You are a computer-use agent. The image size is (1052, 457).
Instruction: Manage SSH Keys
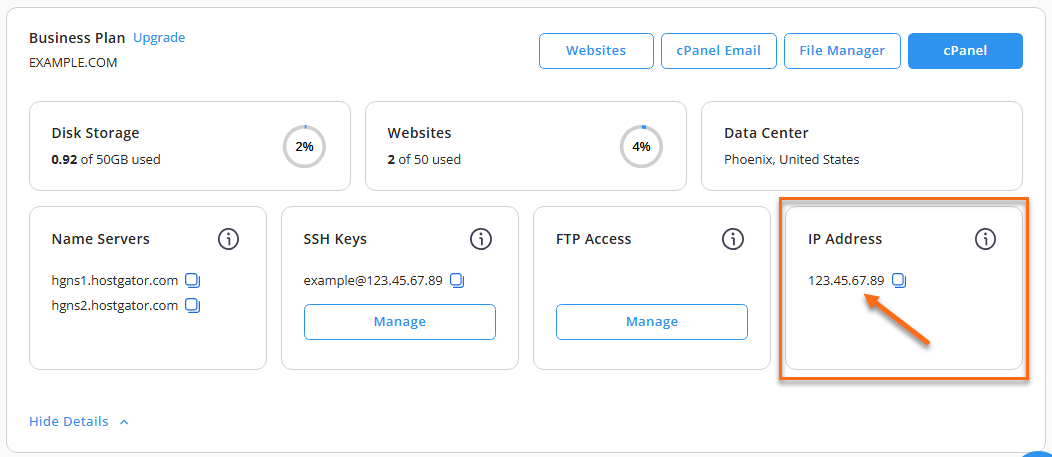400,322
